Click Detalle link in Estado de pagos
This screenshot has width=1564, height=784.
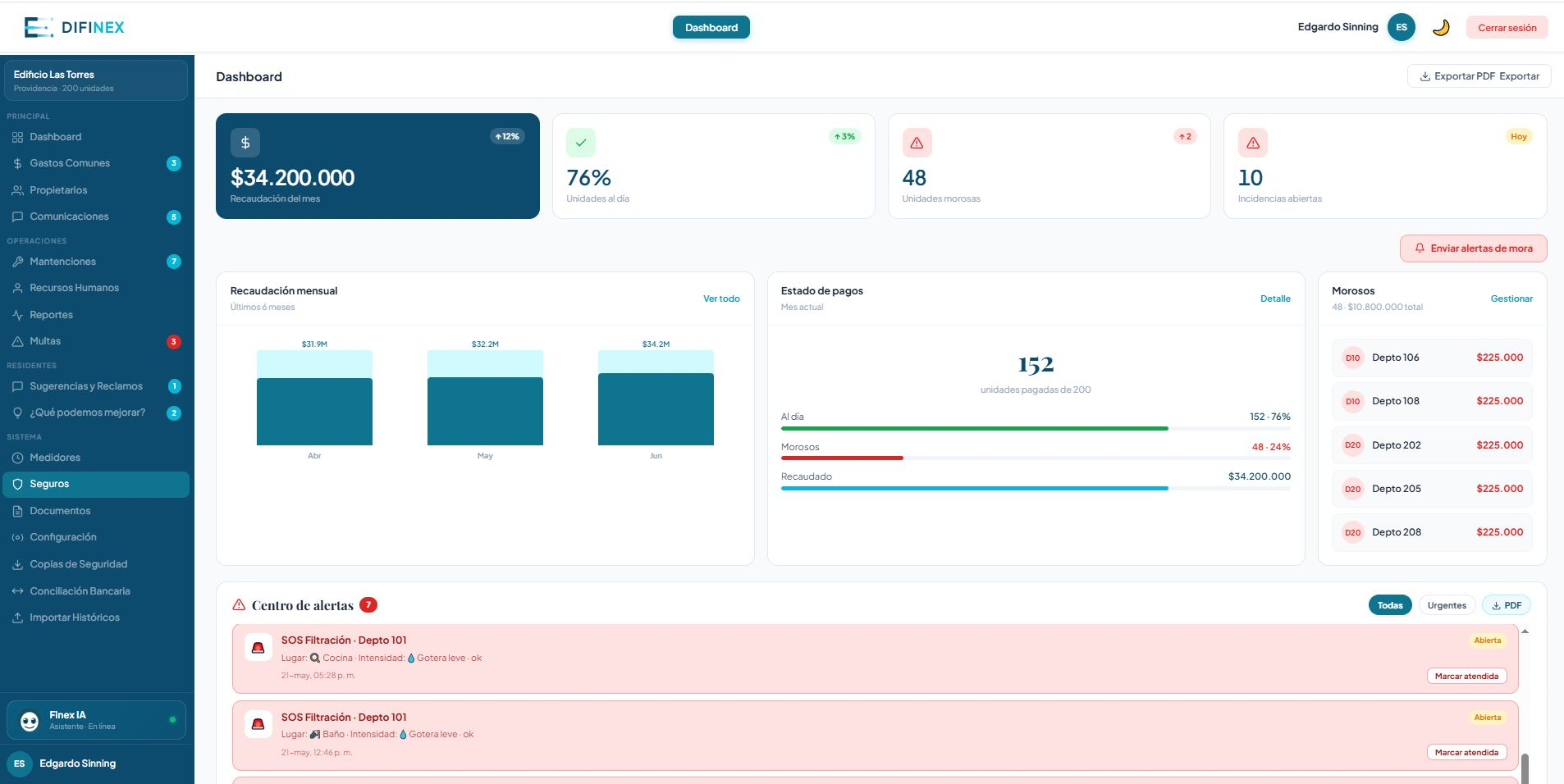[x=1275, y=299]
